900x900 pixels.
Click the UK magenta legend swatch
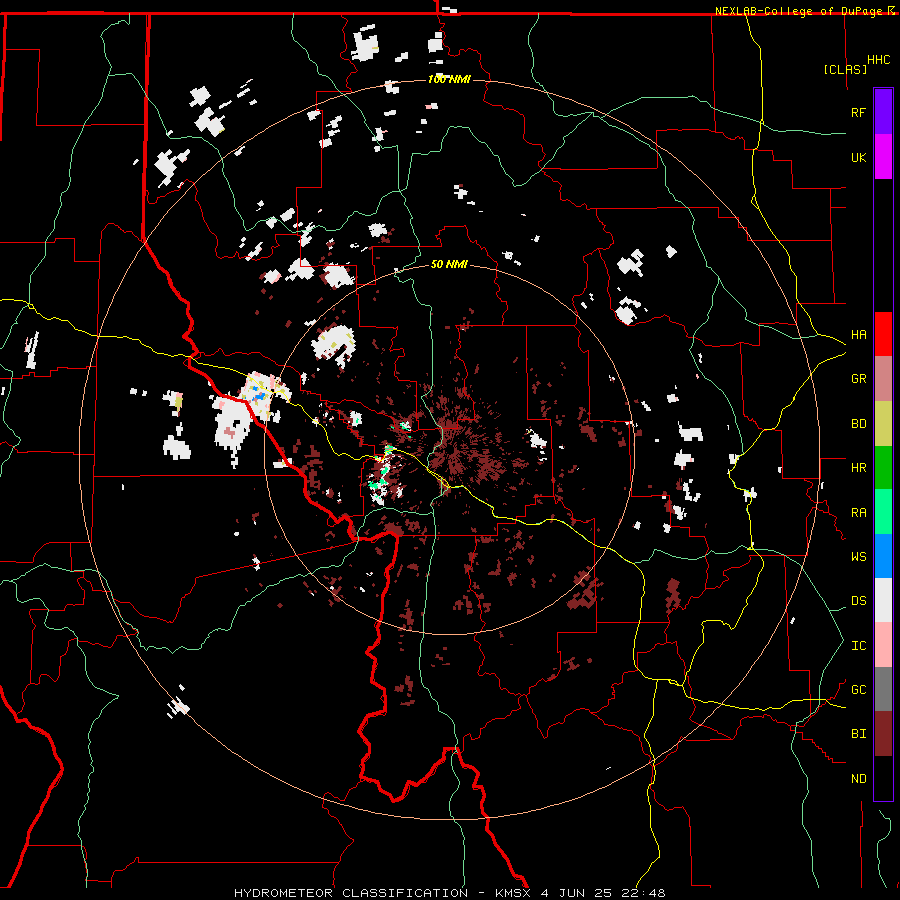[x=883, y=157]
